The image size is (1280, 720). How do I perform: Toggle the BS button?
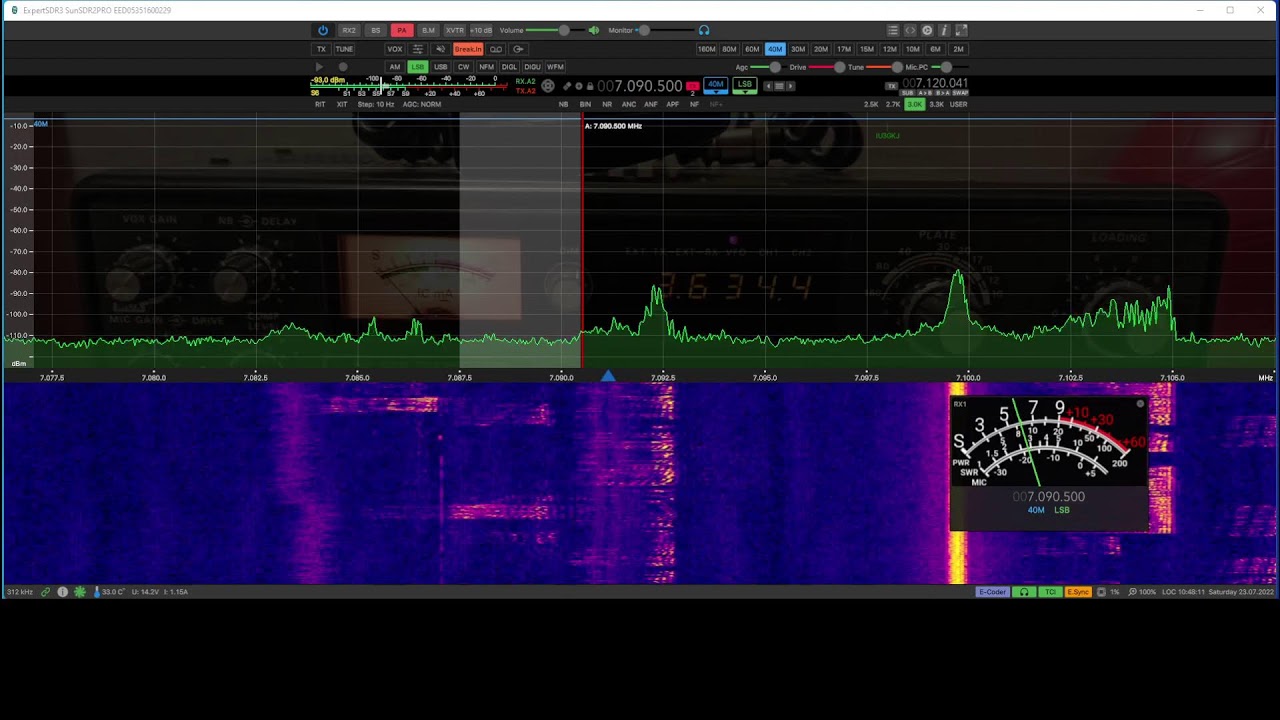point(376,30)
